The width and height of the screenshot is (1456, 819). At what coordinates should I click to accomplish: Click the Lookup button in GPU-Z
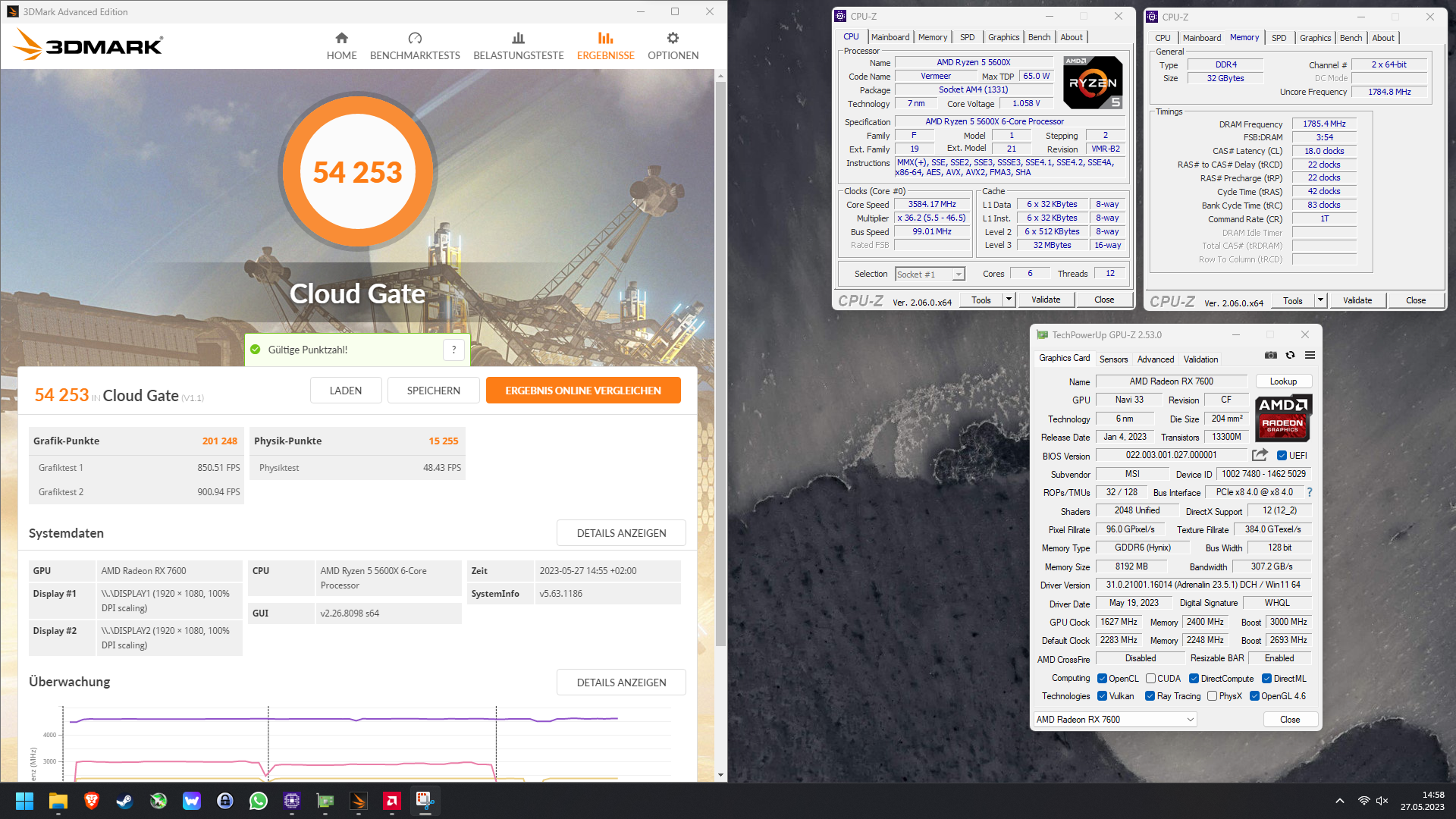(1283, 381)
